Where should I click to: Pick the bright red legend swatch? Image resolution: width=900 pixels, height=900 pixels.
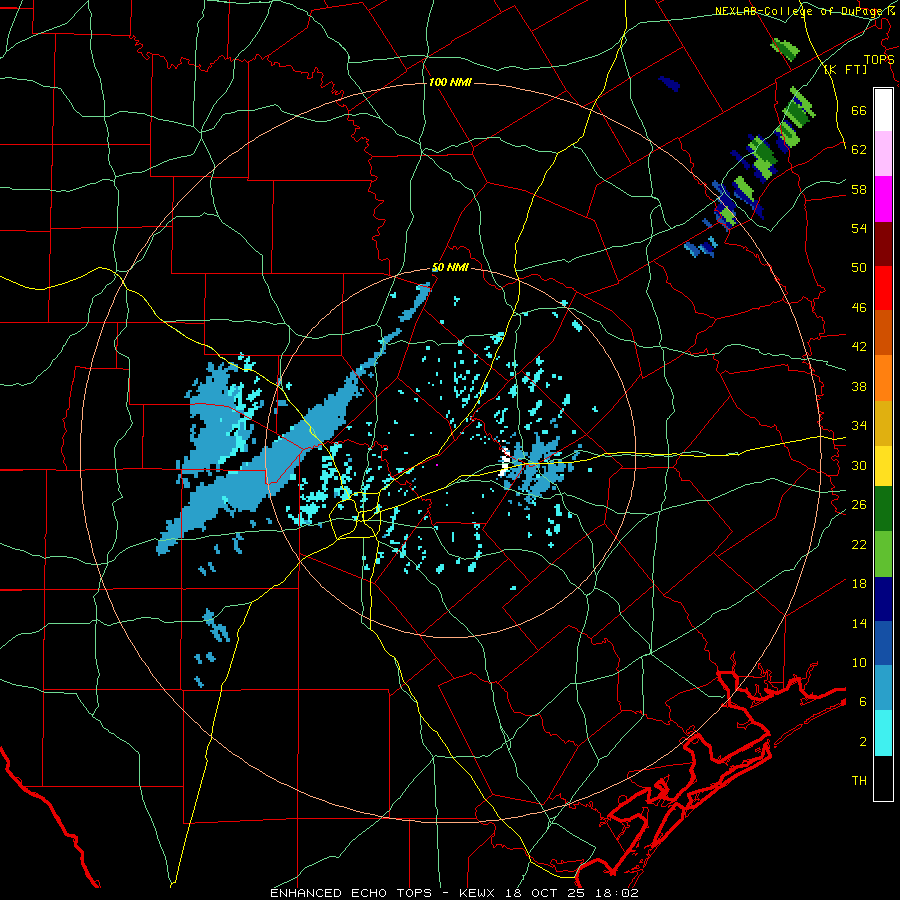883,288
